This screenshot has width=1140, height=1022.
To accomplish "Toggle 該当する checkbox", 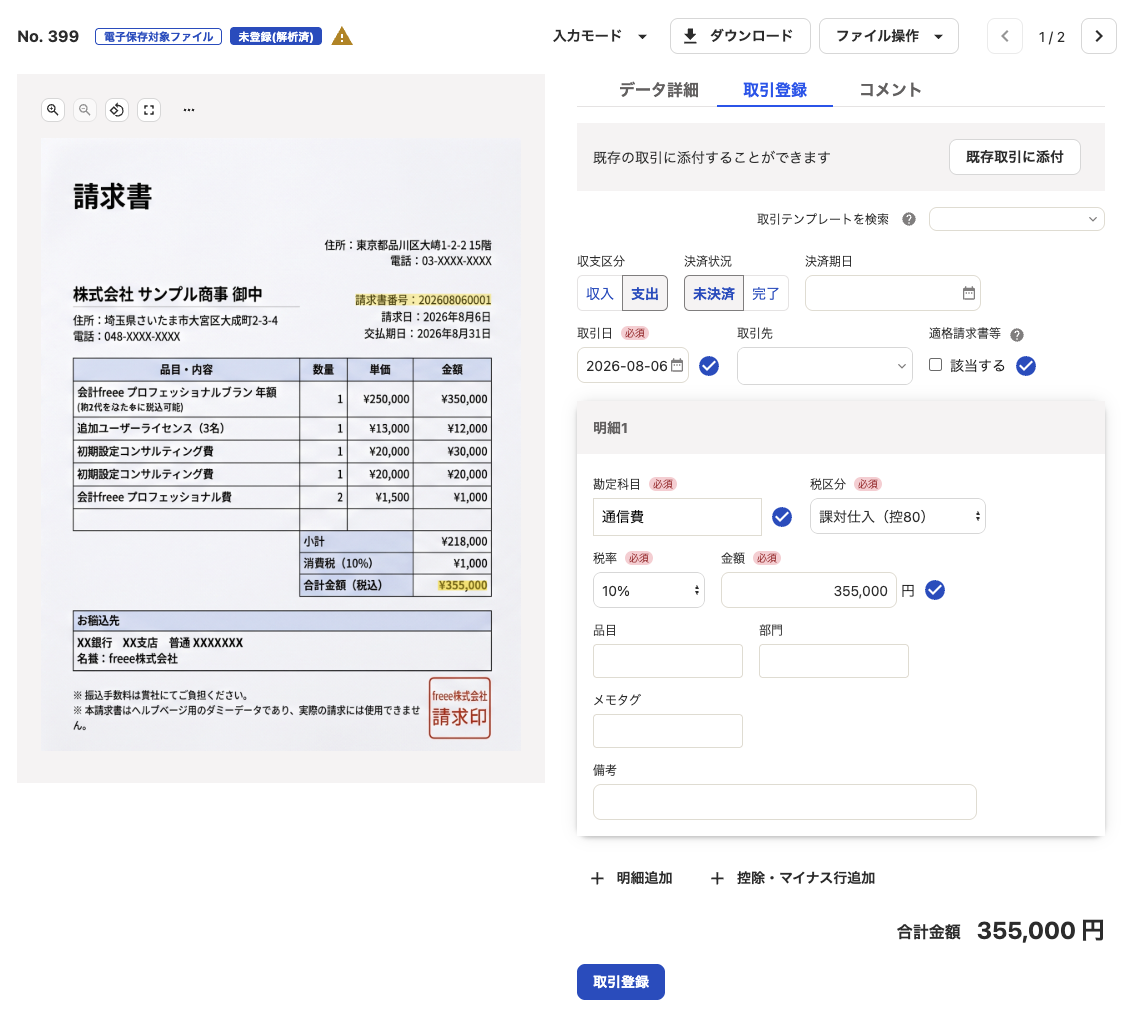I will click(x=936, y=365).
